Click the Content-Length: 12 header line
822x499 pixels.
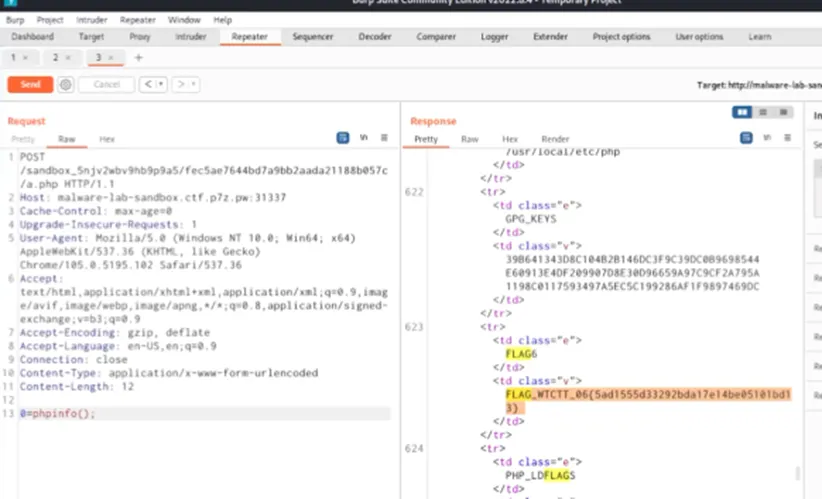tap(77, 386)
